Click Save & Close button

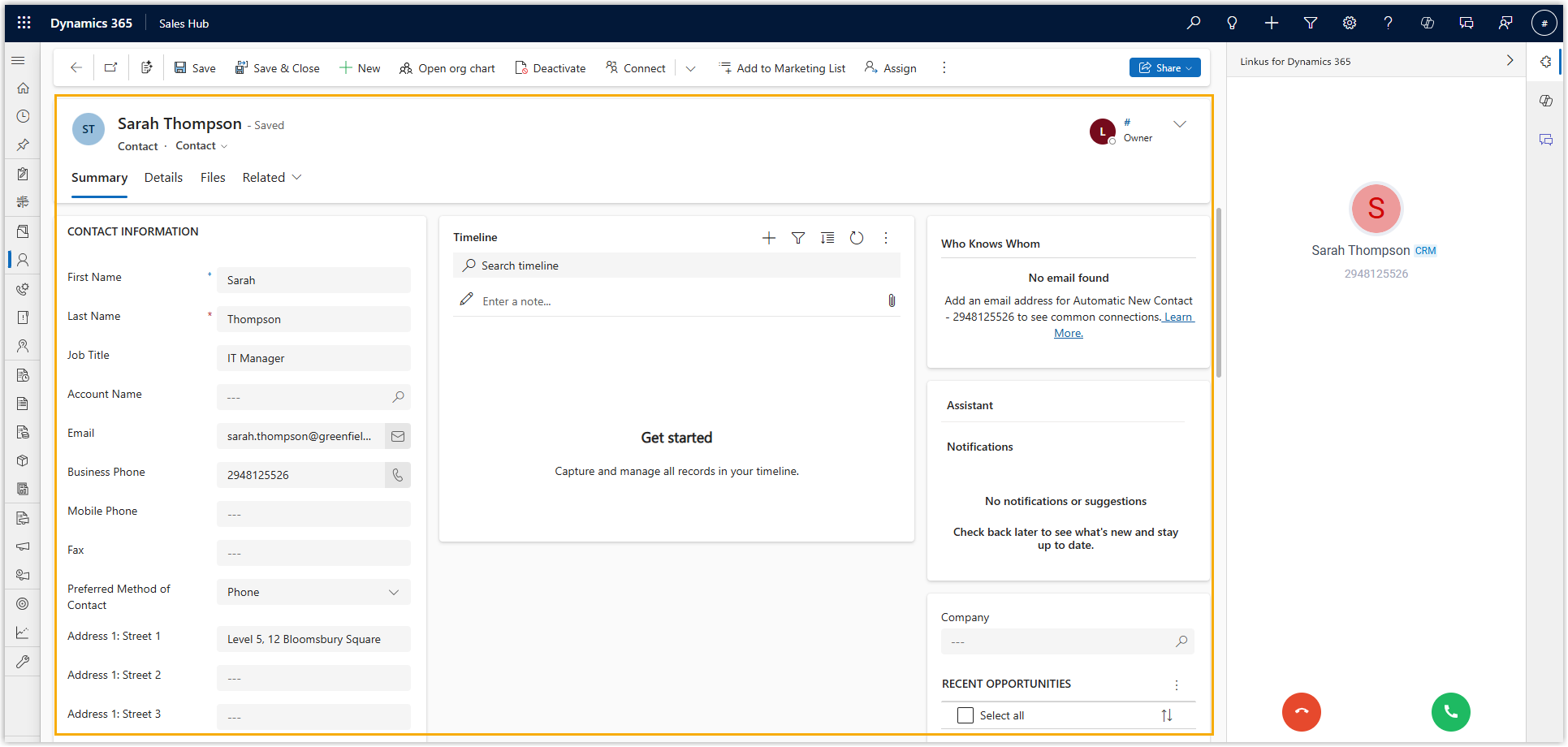click(x=277, y=68)
